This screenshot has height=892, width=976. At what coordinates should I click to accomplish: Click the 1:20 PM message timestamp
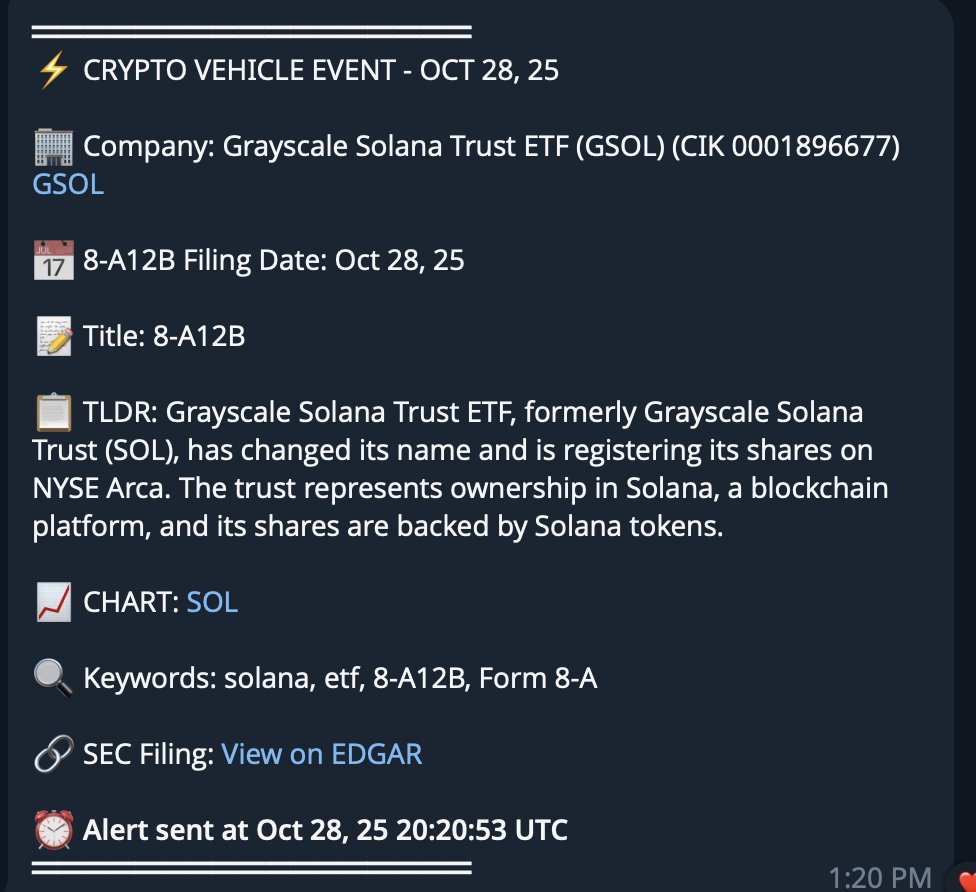pyautogui.click(x=879, y=878)
